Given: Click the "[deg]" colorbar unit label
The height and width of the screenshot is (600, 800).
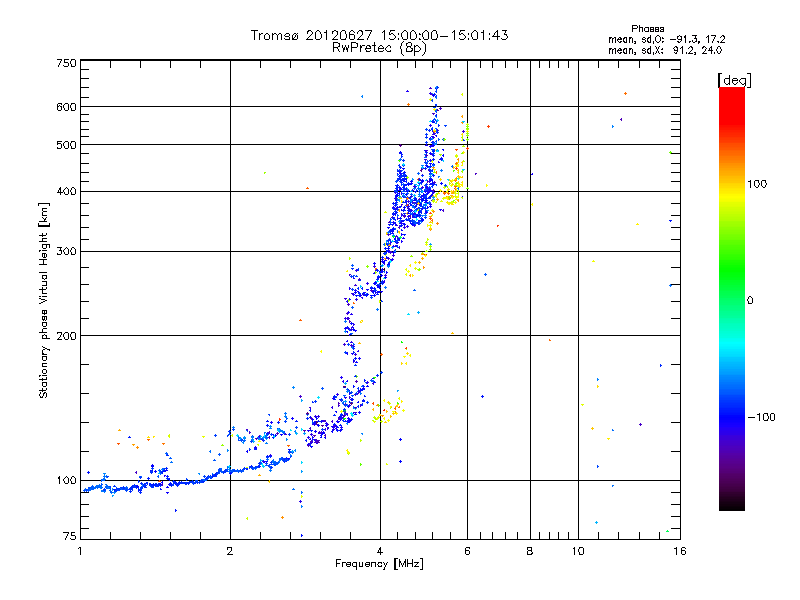Looking at the screenshot, I should pos(734,80).
